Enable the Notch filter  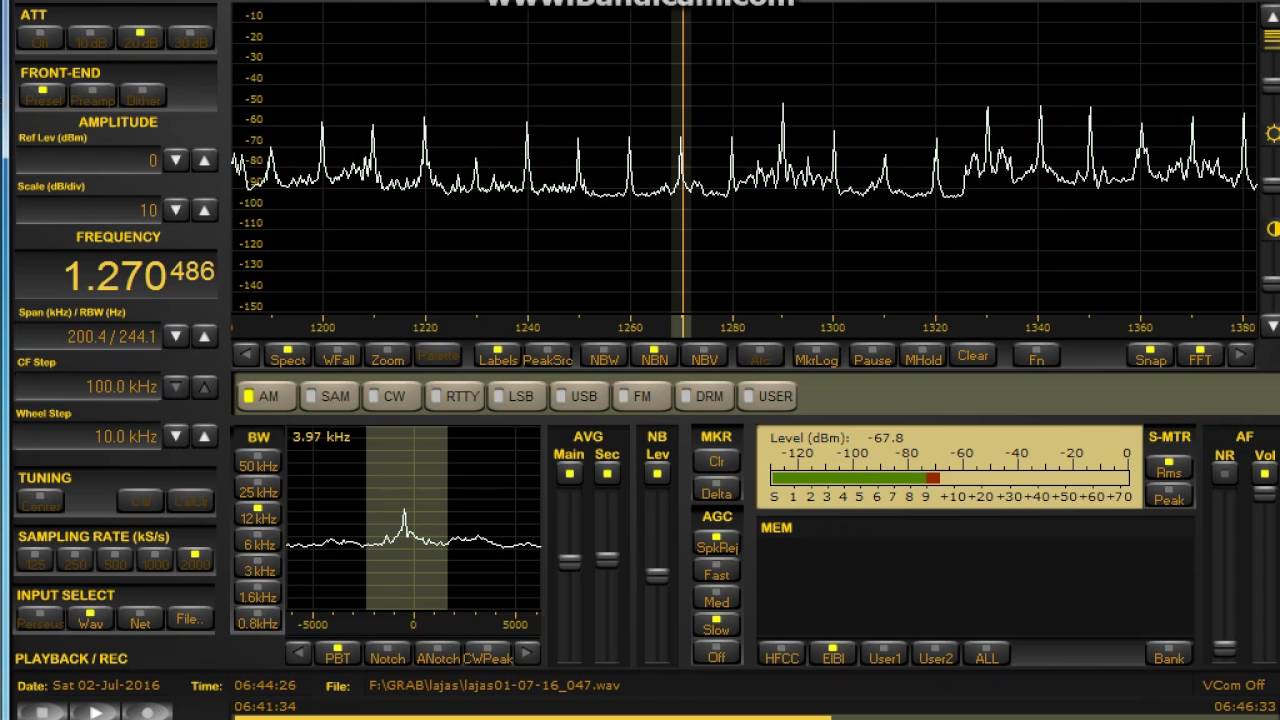(x=387, y=654)
